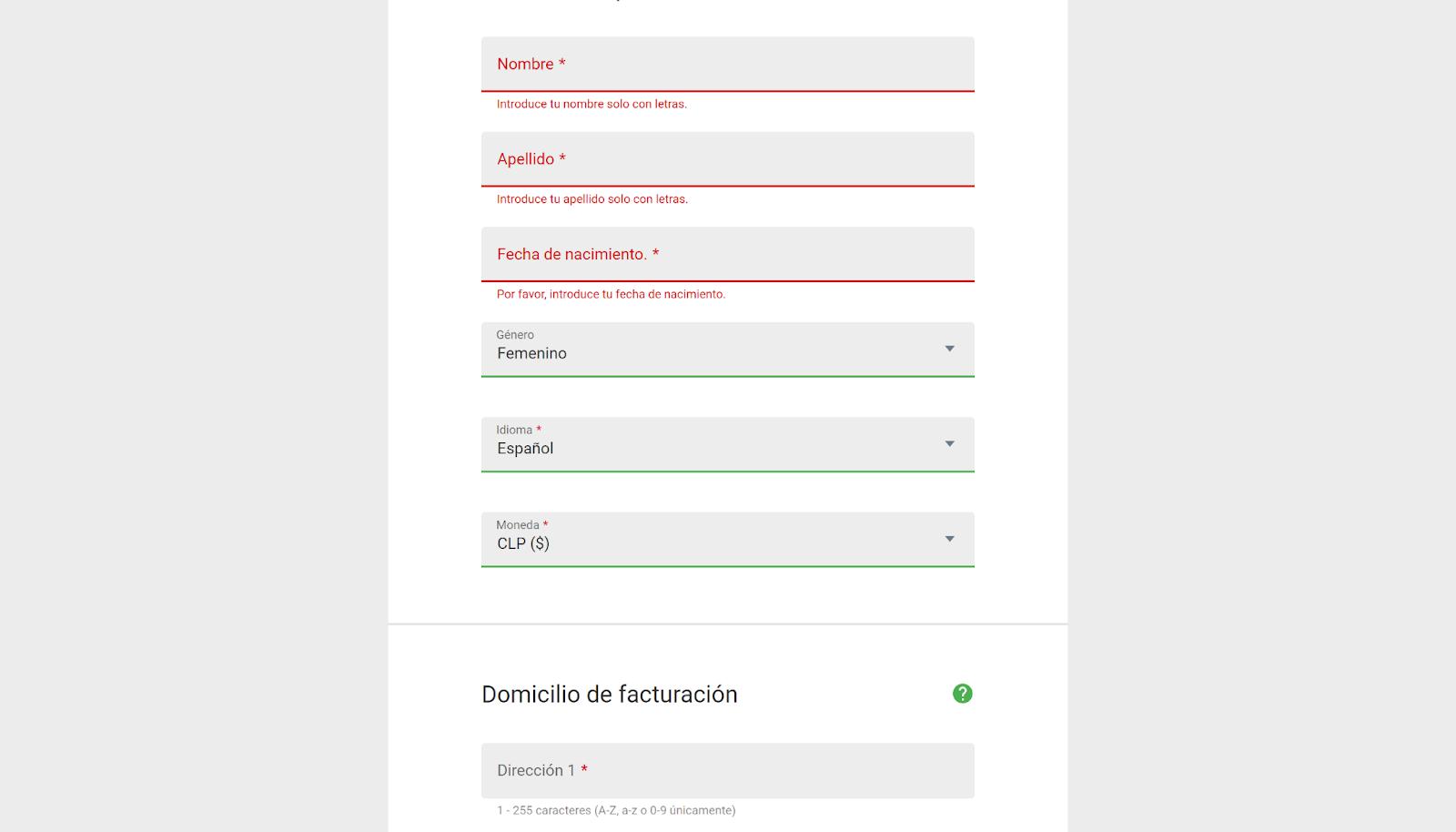This screenshot has width=1456, height=832.
Task: Click the Nombre error message text
Action: click(591, 104)
